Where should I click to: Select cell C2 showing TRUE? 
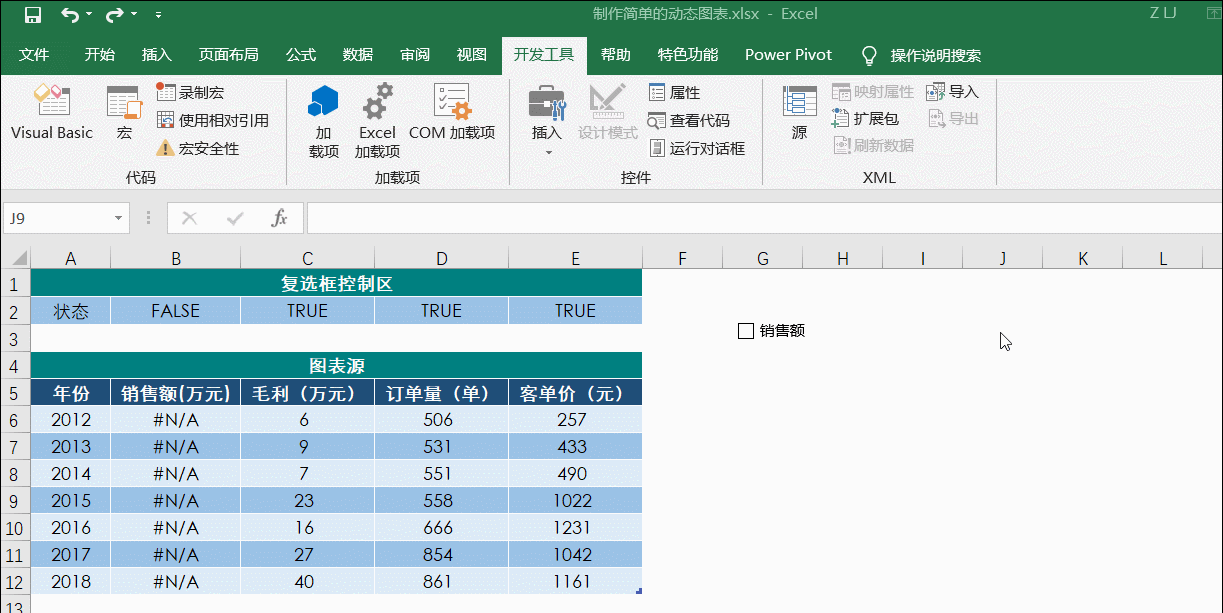click(x=307, y=311)
